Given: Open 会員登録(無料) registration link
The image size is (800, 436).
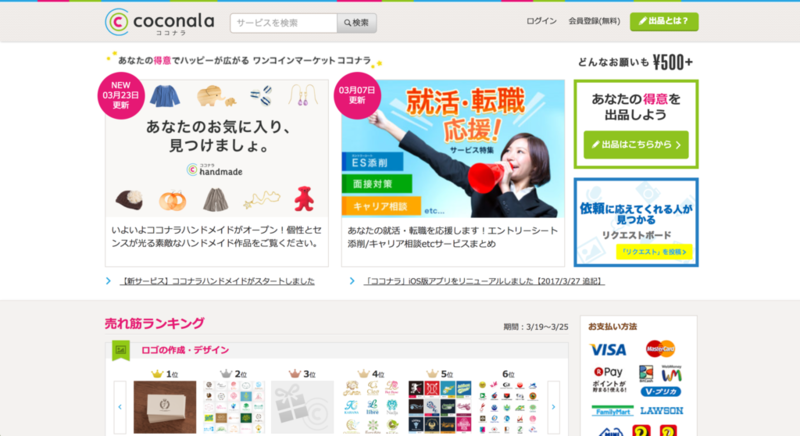Looking at the screenshot, I should pyautogui.click(x=594, y=21).
